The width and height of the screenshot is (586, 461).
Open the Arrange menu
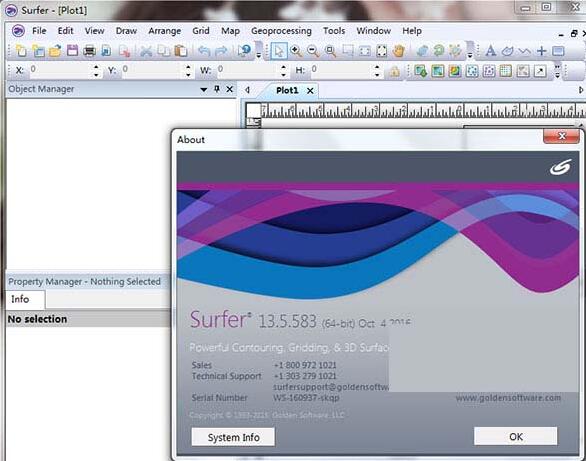(x=164, y=31)
